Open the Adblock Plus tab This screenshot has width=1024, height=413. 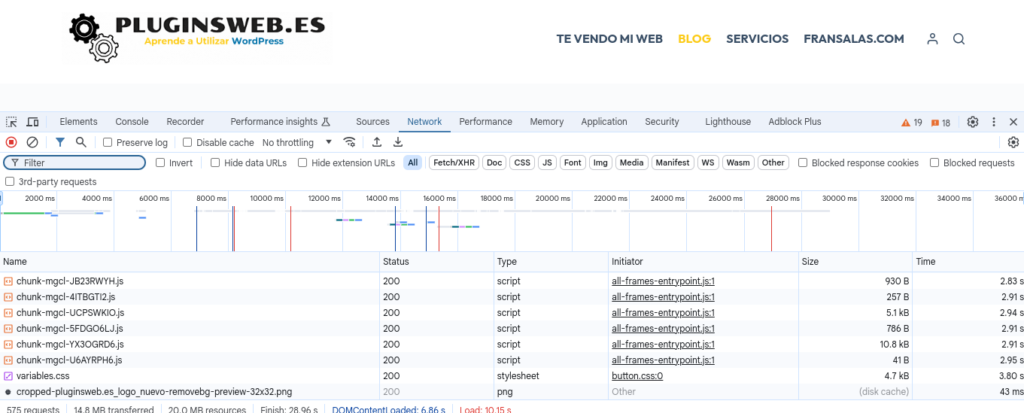pyautogui.click(x=795, y=122)
